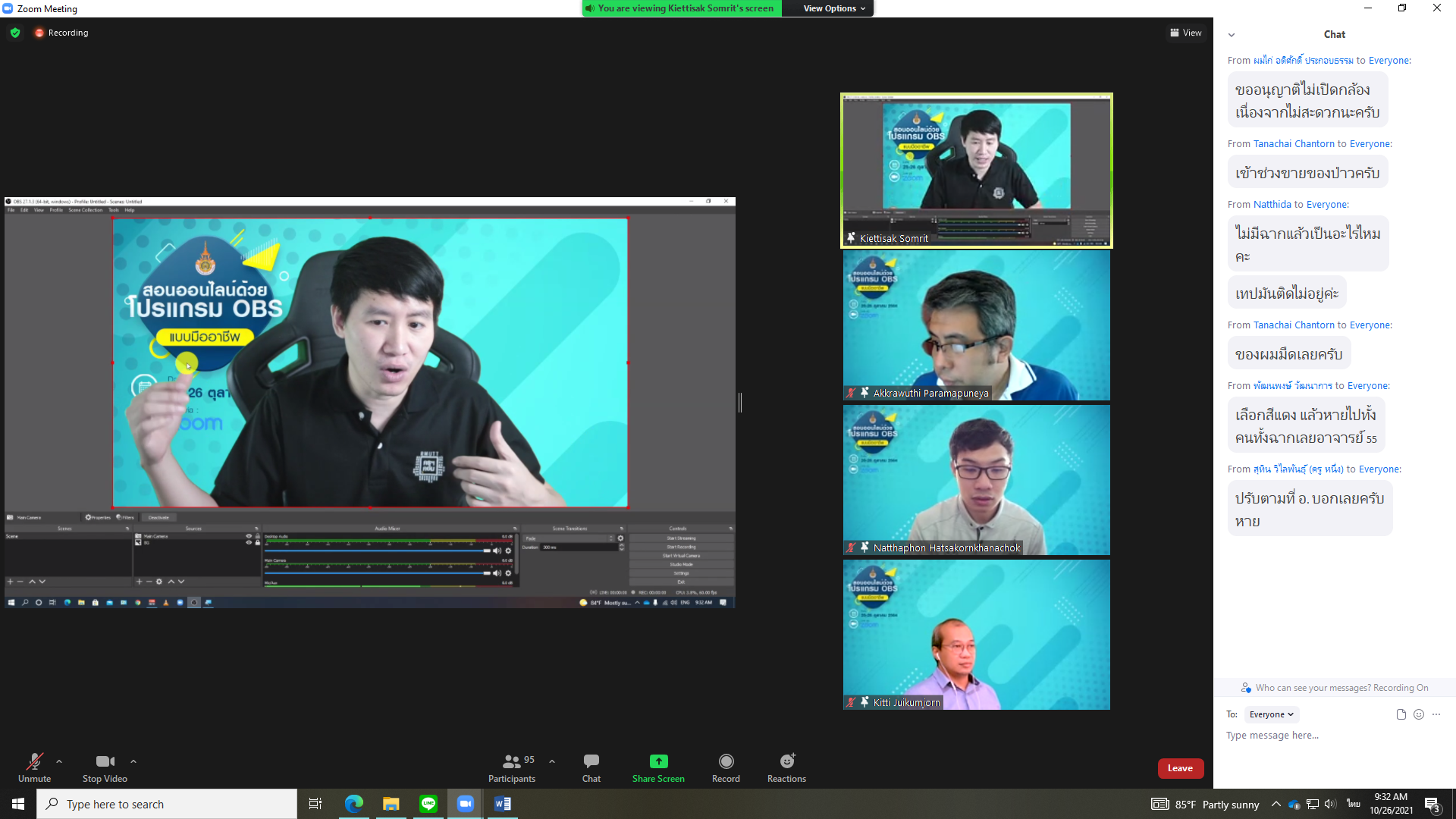Open video options caret beside Stop Video

click(x=133, y=761)
